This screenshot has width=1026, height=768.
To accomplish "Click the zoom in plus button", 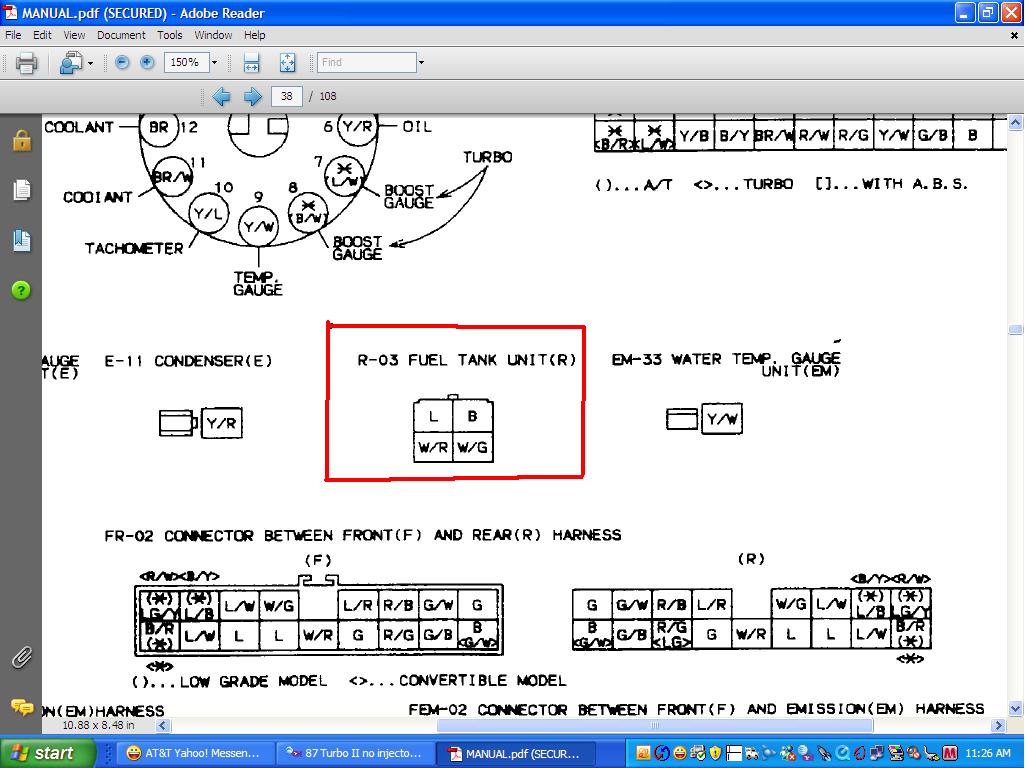I will pos(147,62).
